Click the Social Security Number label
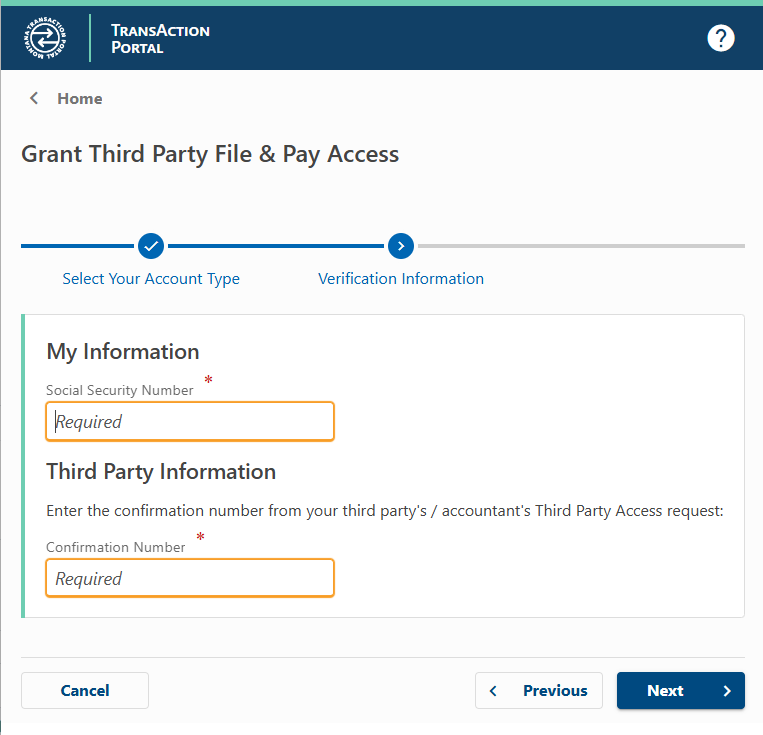763x735 pixels. (x=120, y=390)
